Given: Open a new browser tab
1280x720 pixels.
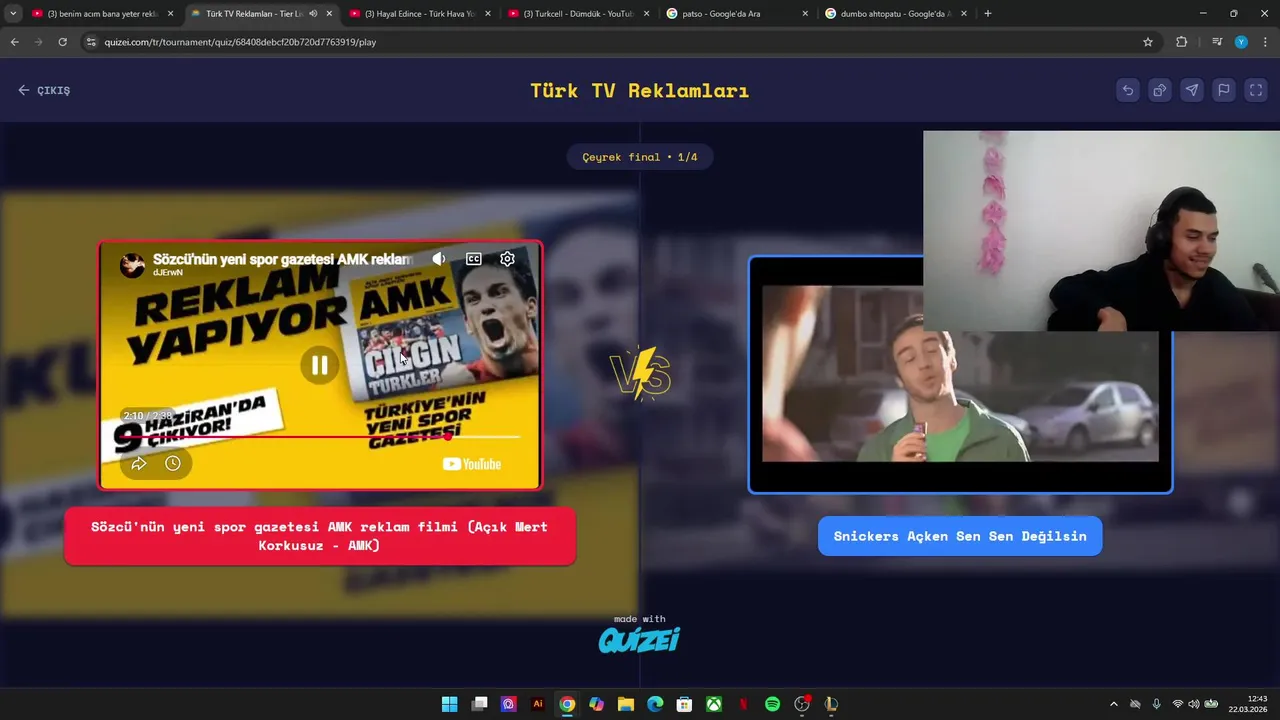Looking at the screenshot, I should tap(988, 14).
